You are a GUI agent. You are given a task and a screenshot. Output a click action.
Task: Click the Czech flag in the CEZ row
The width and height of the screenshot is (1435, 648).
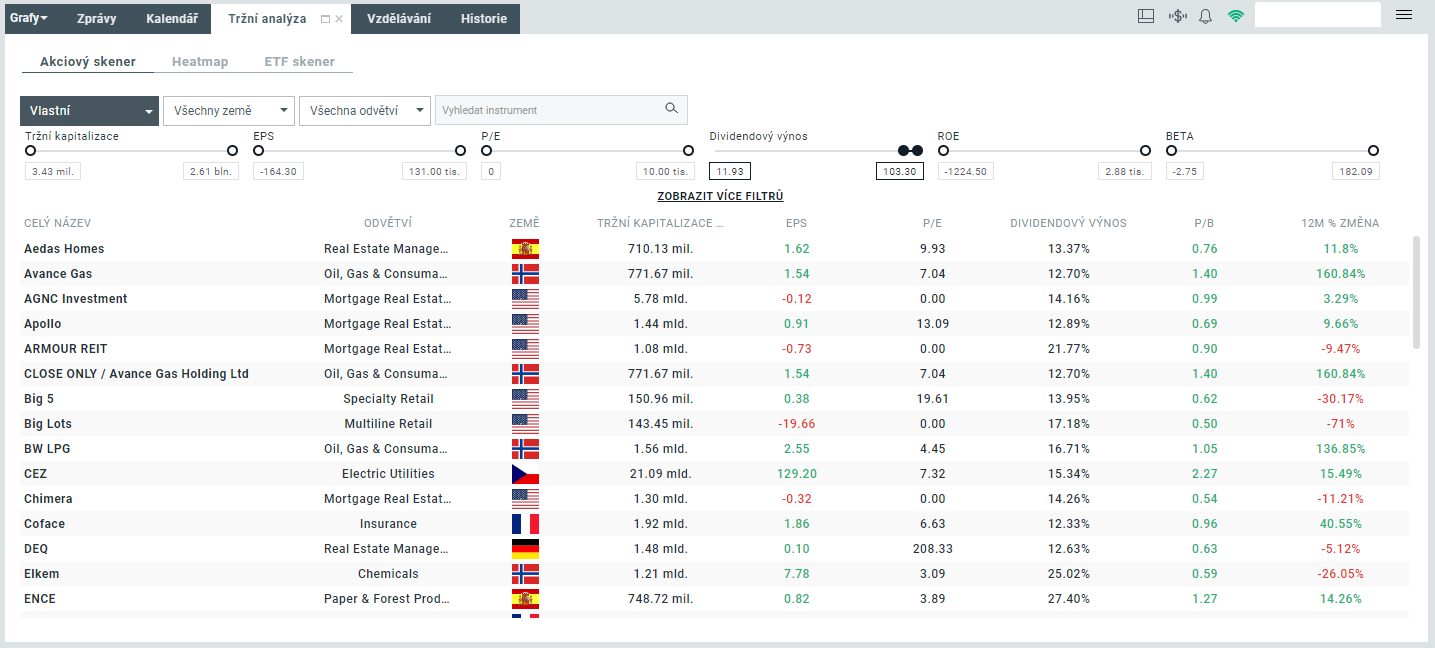[x=525, y=474]
